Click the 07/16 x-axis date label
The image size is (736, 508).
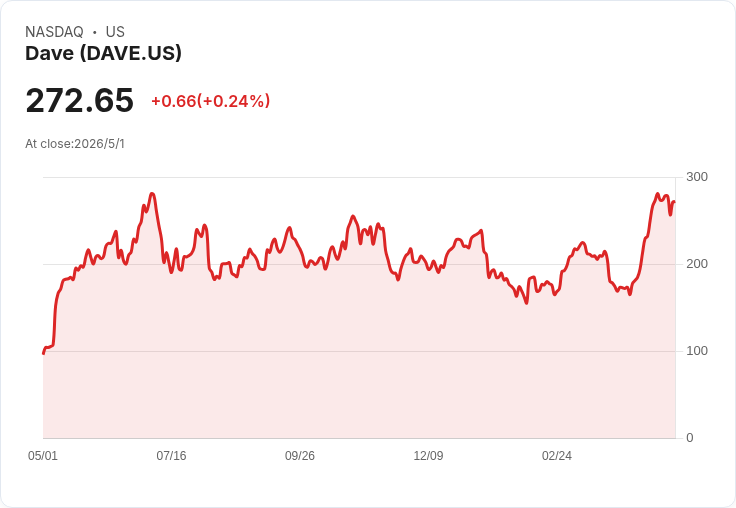[x=171, y=455]
